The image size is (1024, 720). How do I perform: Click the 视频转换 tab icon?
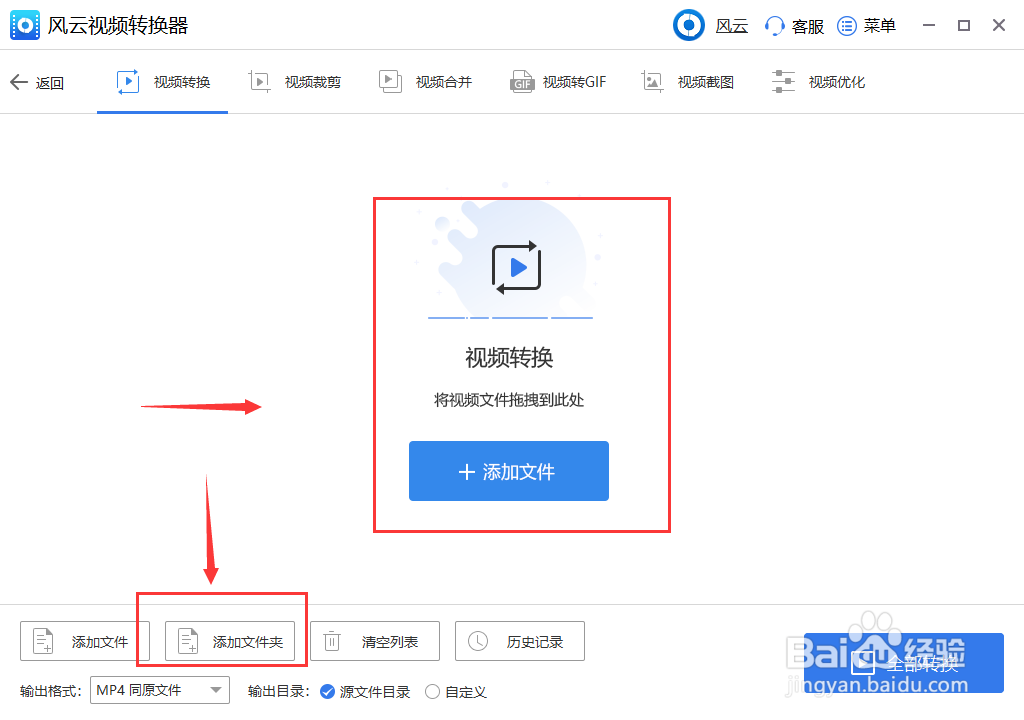coord(128,82)
